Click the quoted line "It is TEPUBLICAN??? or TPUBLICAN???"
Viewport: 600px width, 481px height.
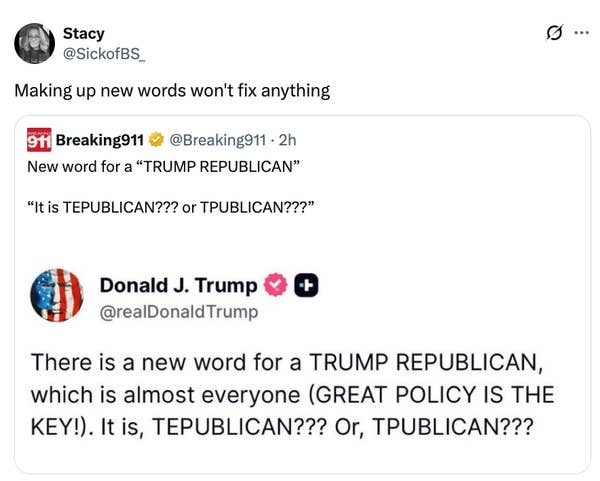[171, 209]
